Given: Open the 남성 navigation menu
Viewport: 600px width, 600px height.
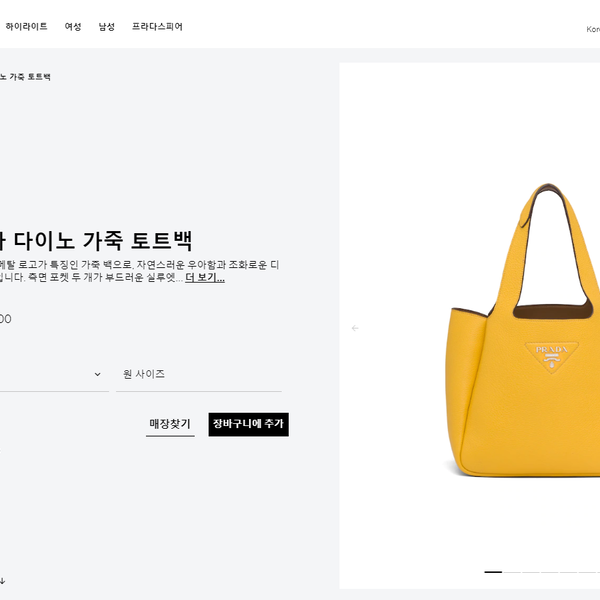Looking at the screenshot, I should point(107,26).
